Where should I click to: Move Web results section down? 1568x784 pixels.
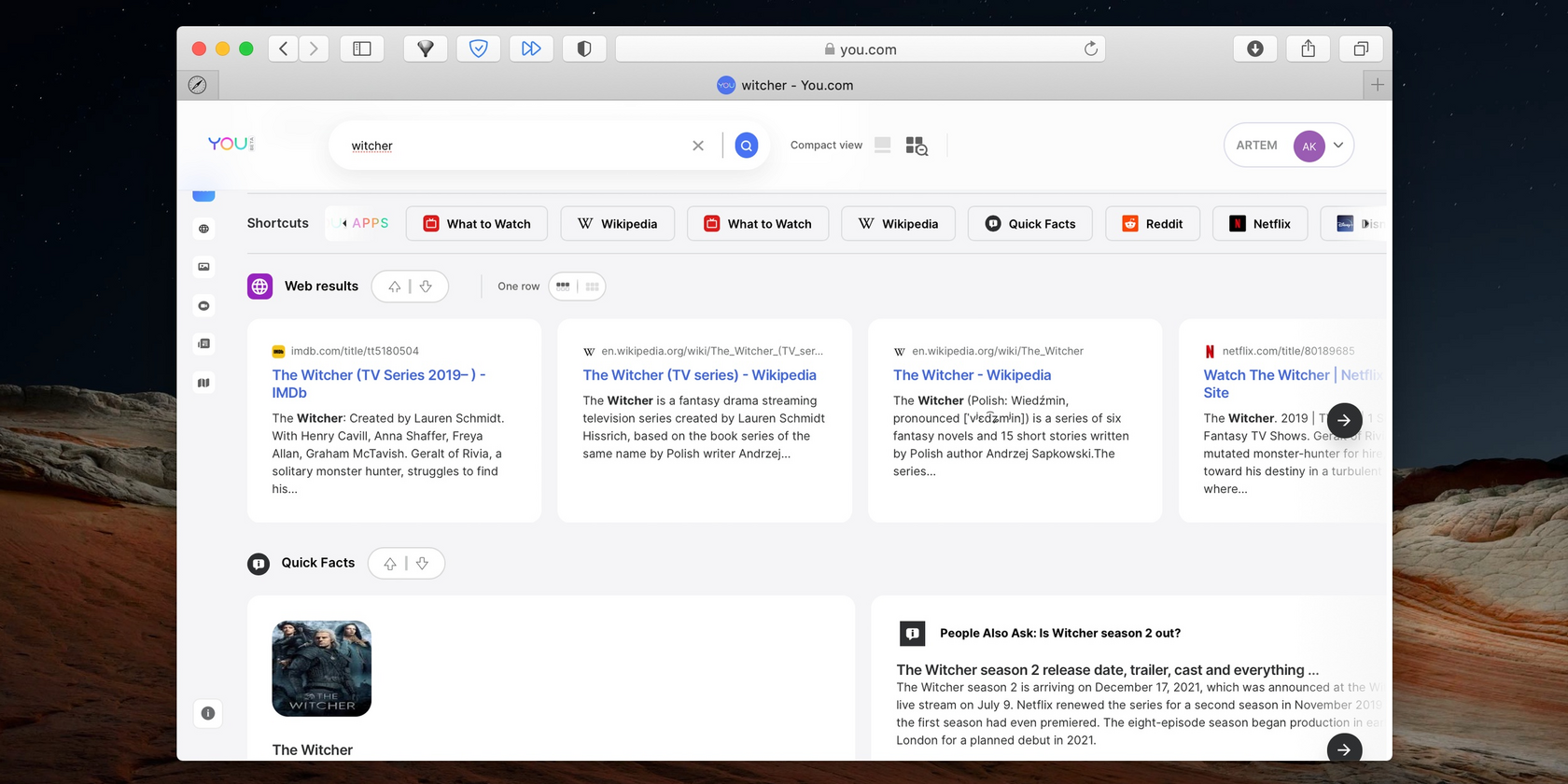point(426,287)
